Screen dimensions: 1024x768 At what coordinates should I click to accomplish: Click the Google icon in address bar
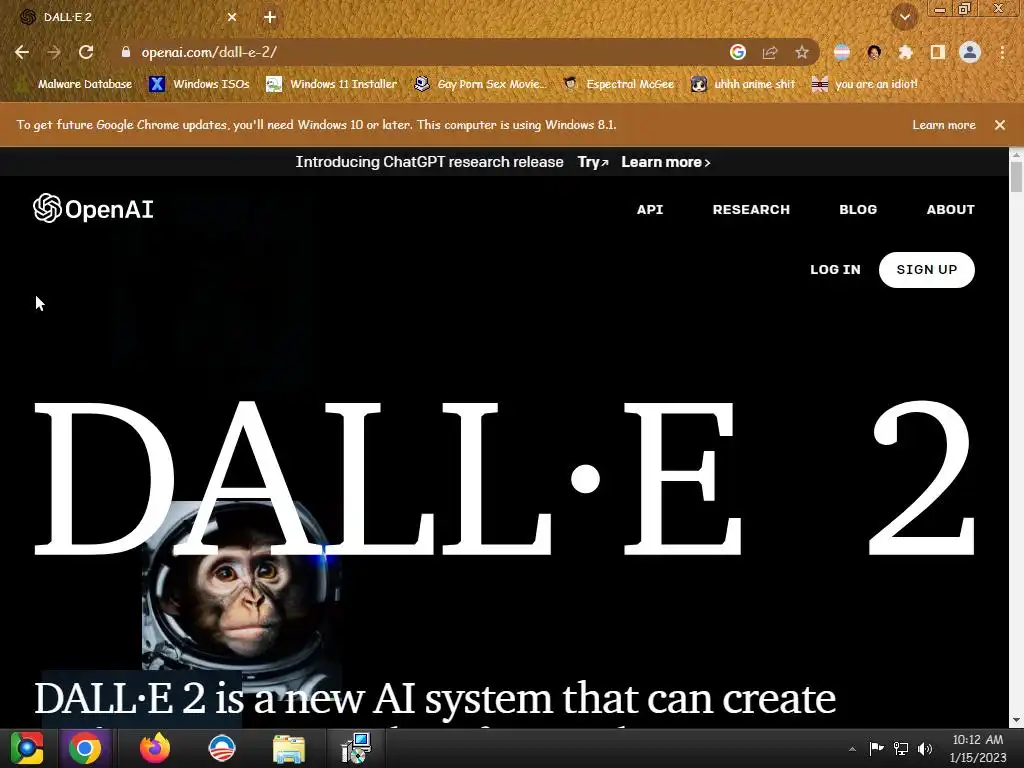pyautogui.click(x=737, y=52)
